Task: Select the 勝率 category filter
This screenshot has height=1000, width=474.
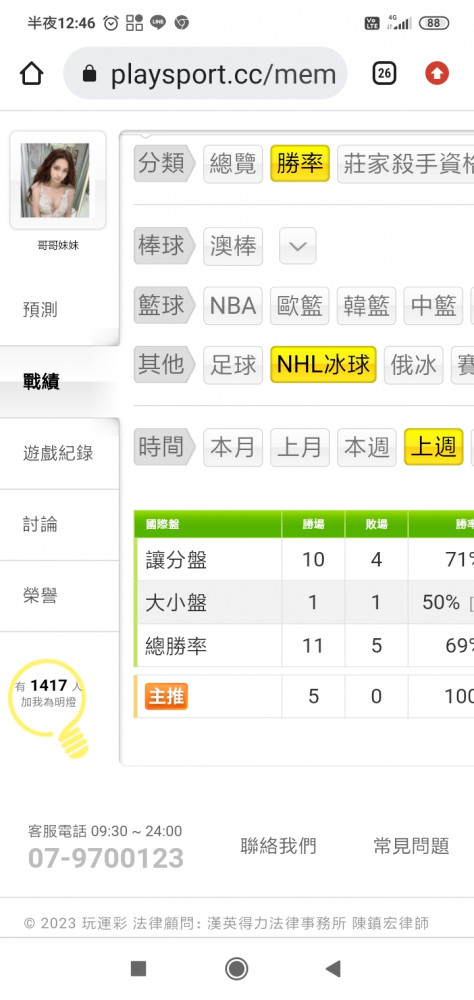Action: (x=300, y=164)
